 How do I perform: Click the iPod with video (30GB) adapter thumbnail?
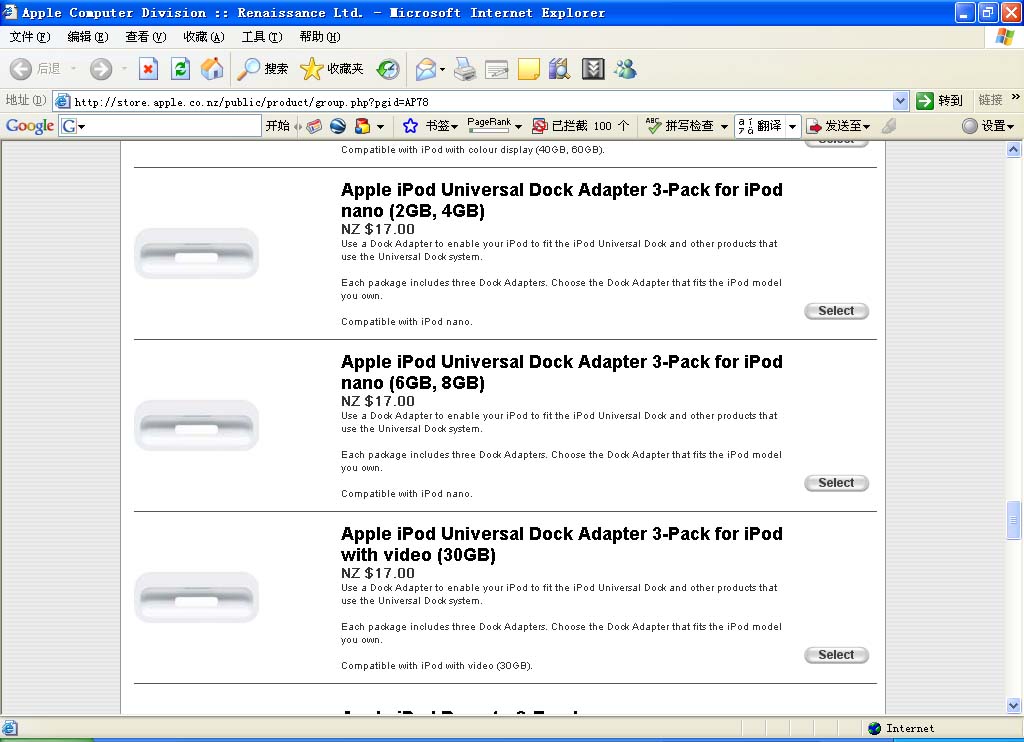(197, 597)
